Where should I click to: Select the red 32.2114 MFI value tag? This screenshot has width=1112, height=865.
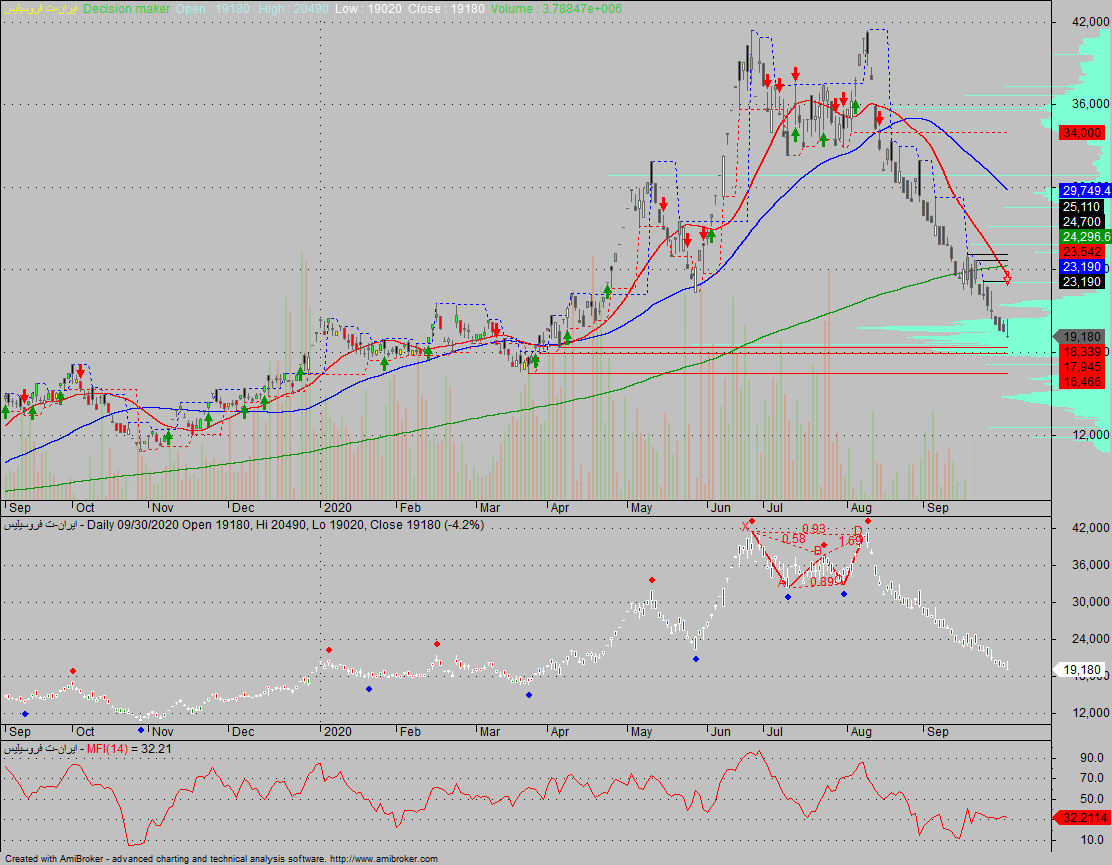1082,818
